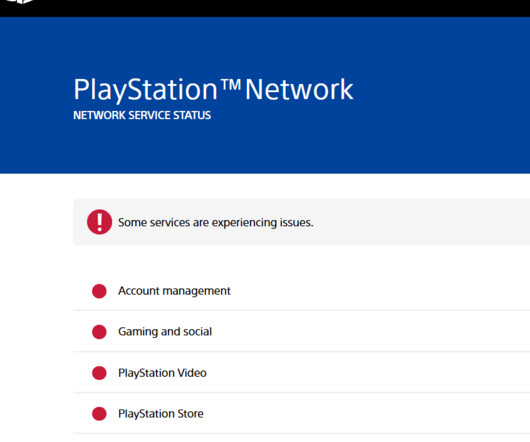The width and height of the screenshot is (530, 442).
Task: Expand the PlayStation Video service row
Action: (302, 373)
